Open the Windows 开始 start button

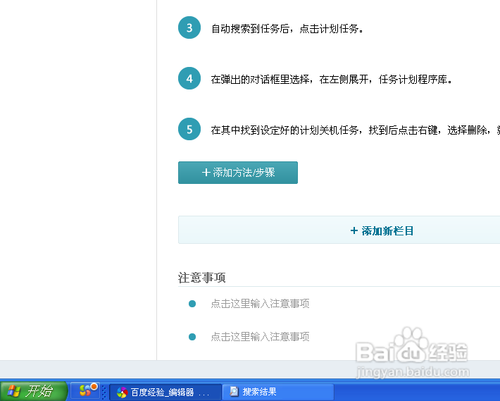point(34,391)
